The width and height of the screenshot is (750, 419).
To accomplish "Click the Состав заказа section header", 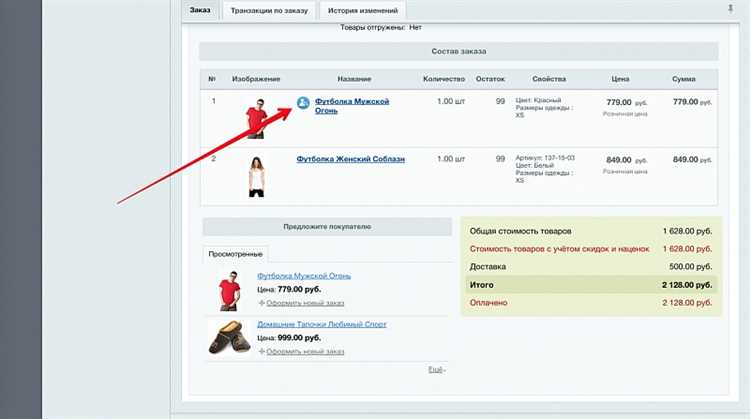I will pyautogui.click(x=459, y=51).
